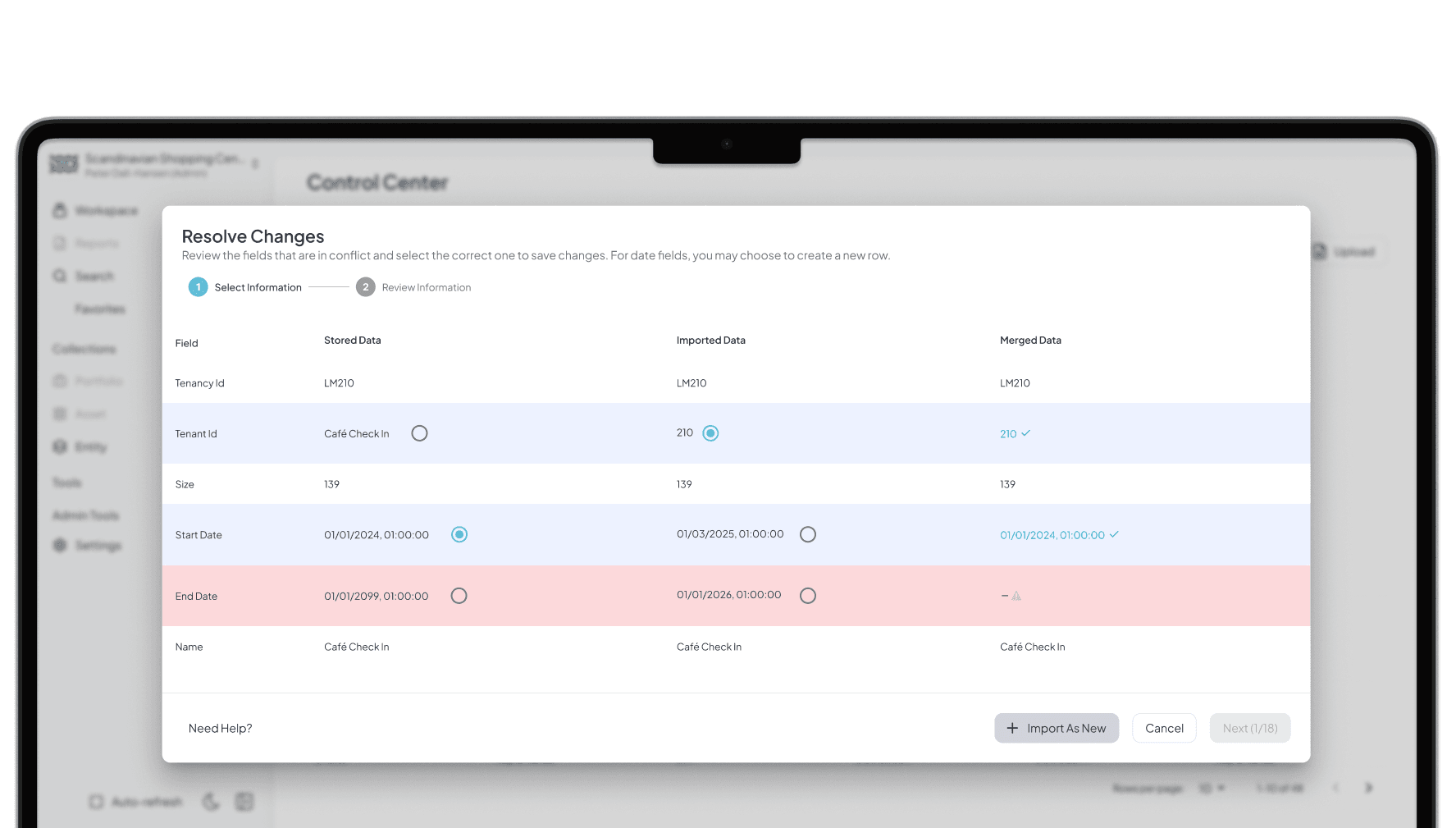
Task: Click the Workspace icon in sidebar
Action: click(x=60, y=211)
